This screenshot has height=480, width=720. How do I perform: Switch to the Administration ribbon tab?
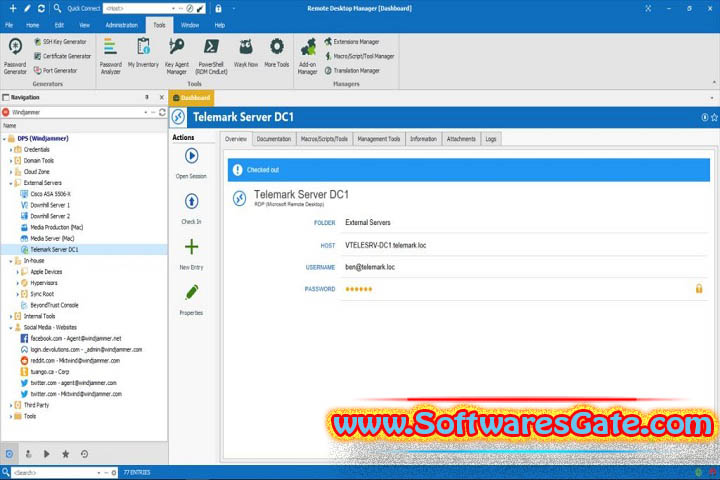[122, 25]
